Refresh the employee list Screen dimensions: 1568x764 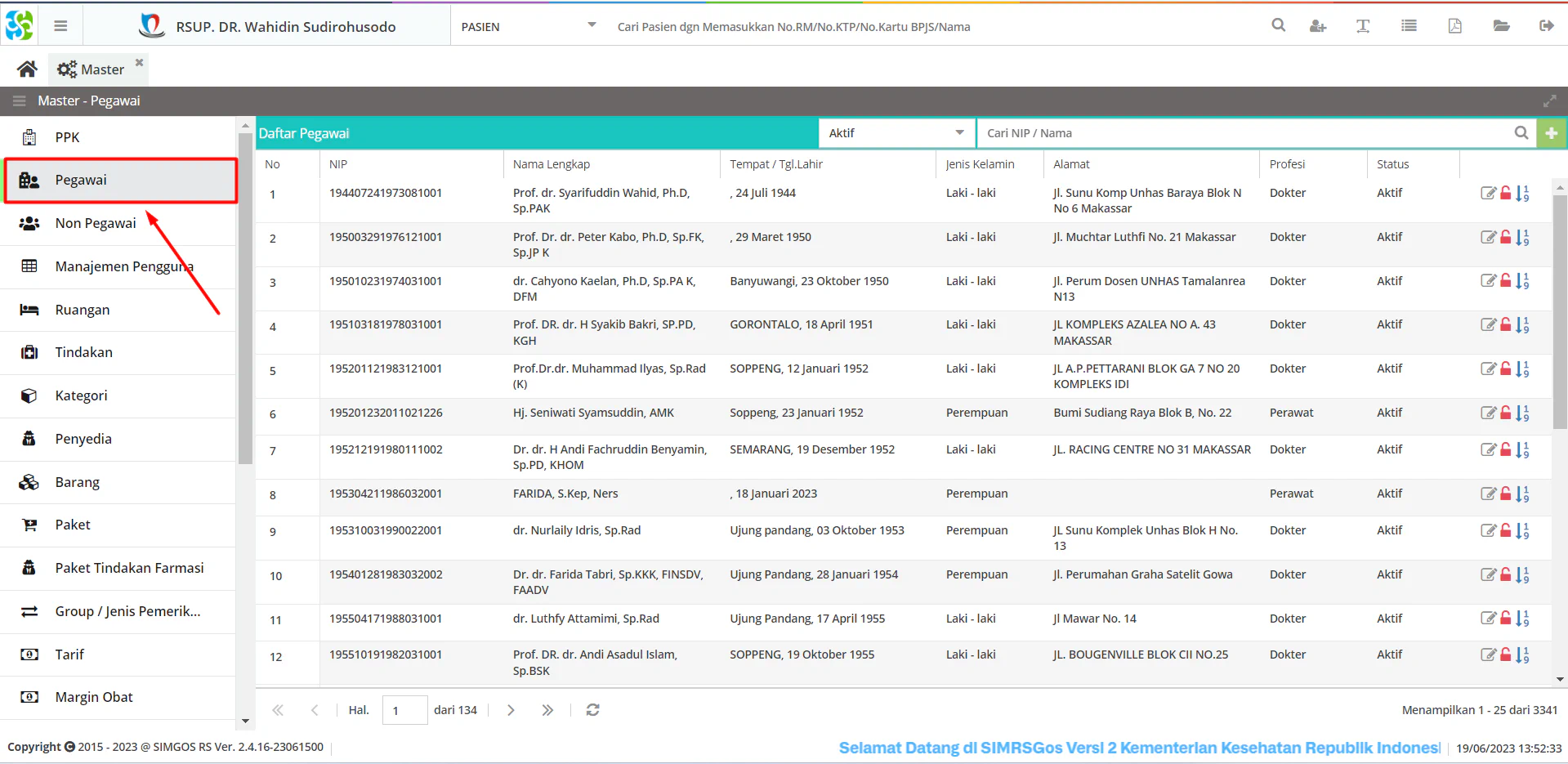(x=593, y=710)
